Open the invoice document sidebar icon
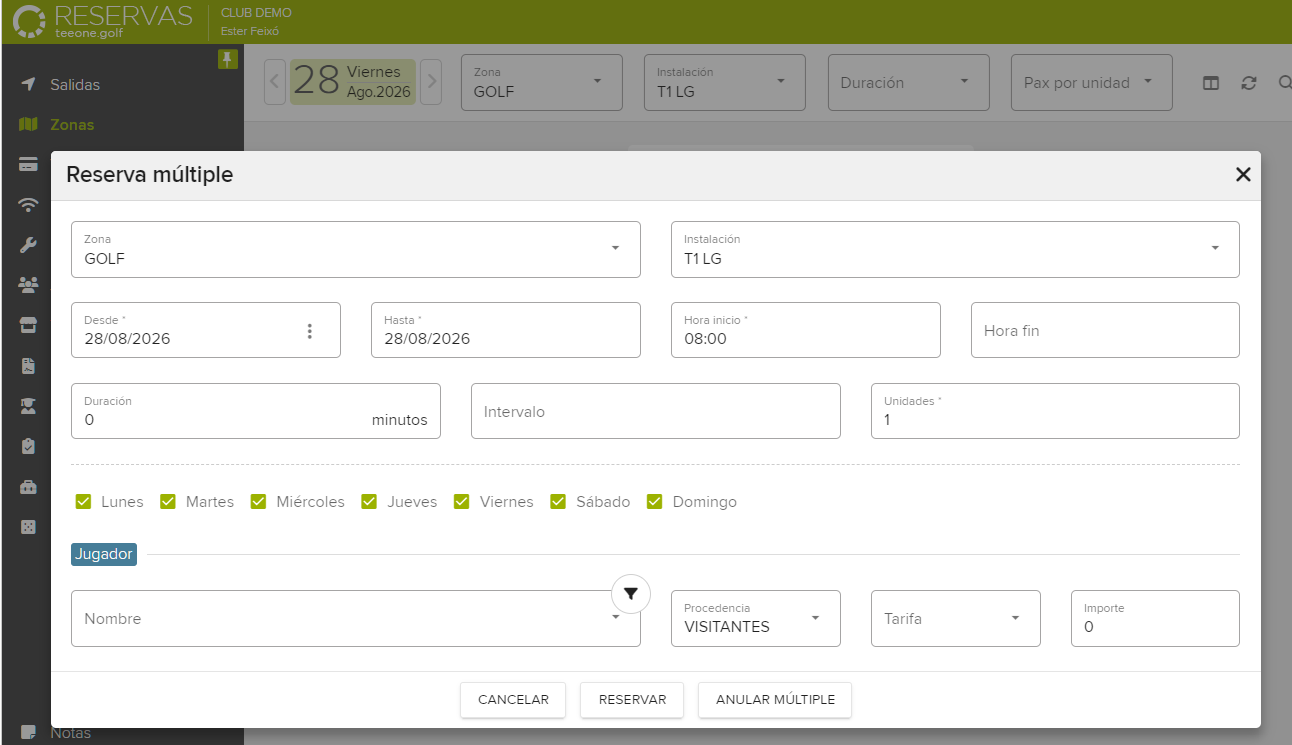The height and width of the screenshot is (745, 1292). pyautogui.click(x=28, y=366)
